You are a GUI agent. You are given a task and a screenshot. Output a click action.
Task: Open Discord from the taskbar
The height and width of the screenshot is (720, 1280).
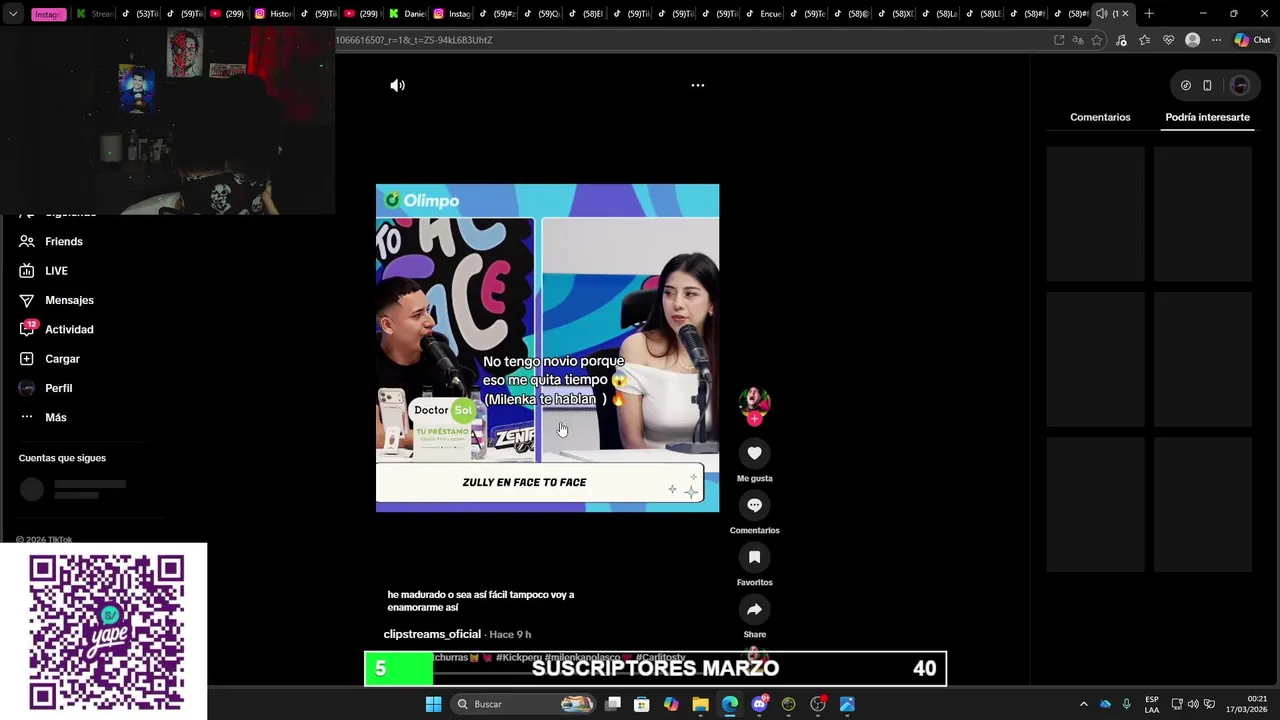pos(759,704)
